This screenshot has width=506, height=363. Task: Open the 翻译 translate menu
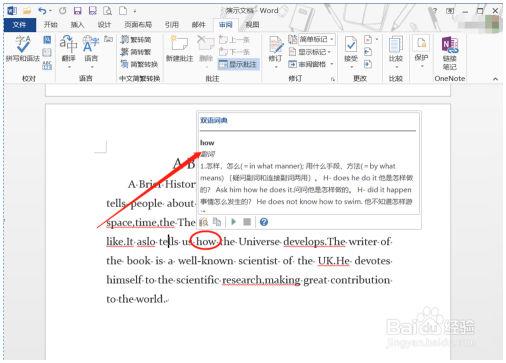[x=68, y=51]
